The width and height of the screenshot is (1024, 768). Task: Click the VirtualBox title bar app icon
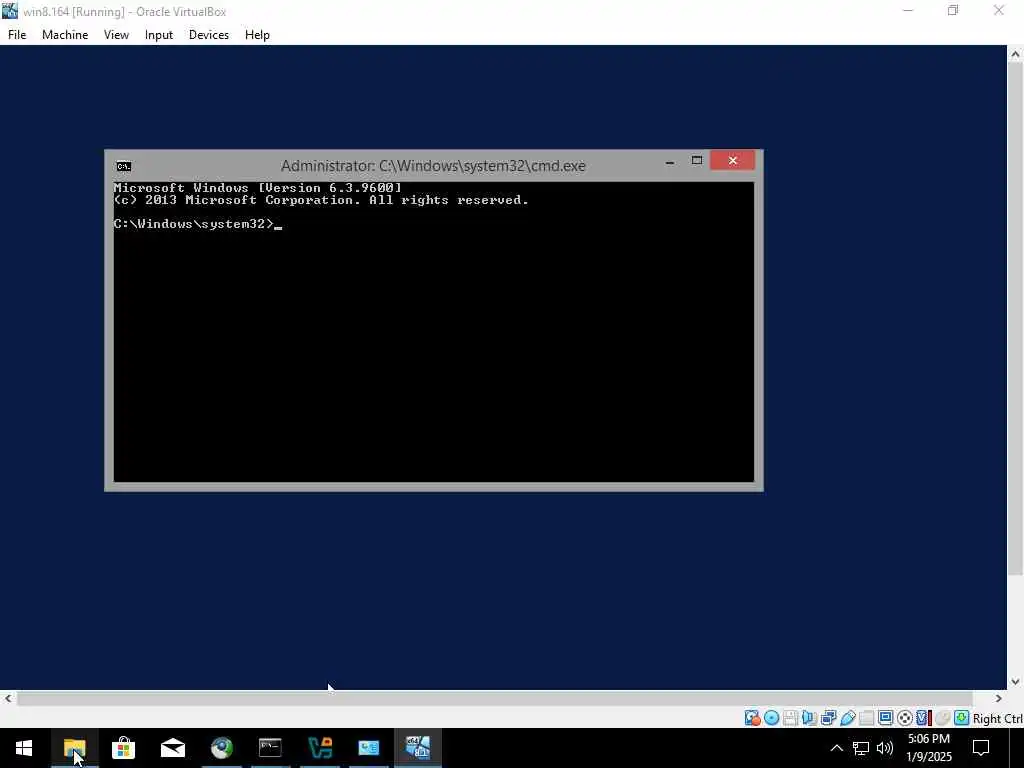click(10, 11)
